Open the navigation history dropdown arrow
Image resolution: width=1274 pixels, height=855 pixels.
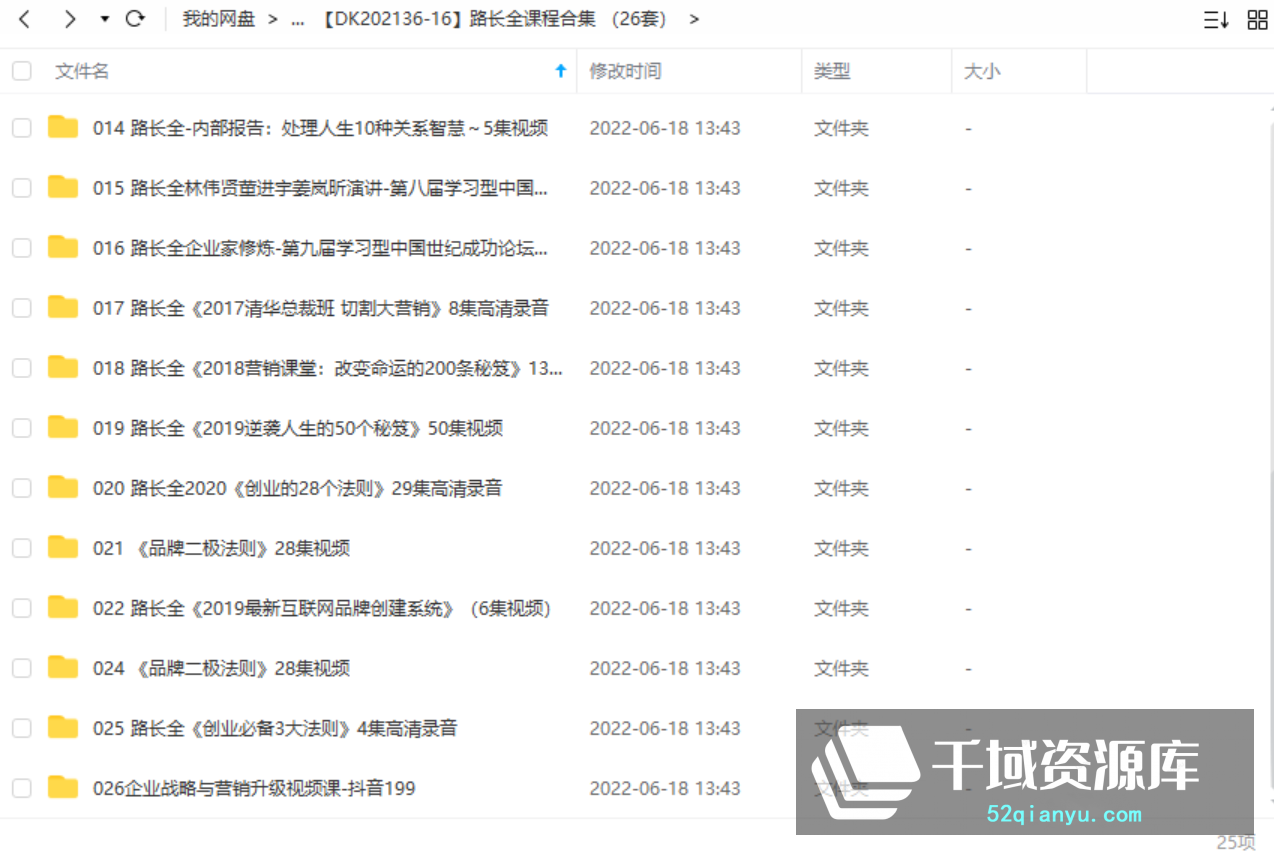[105, 19]
